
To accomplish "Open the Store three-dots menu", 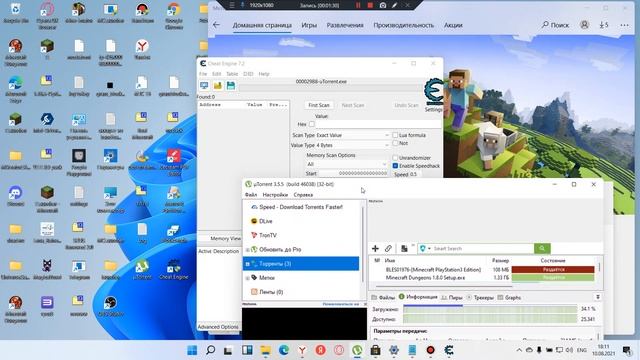I will (x=624, y=25).
